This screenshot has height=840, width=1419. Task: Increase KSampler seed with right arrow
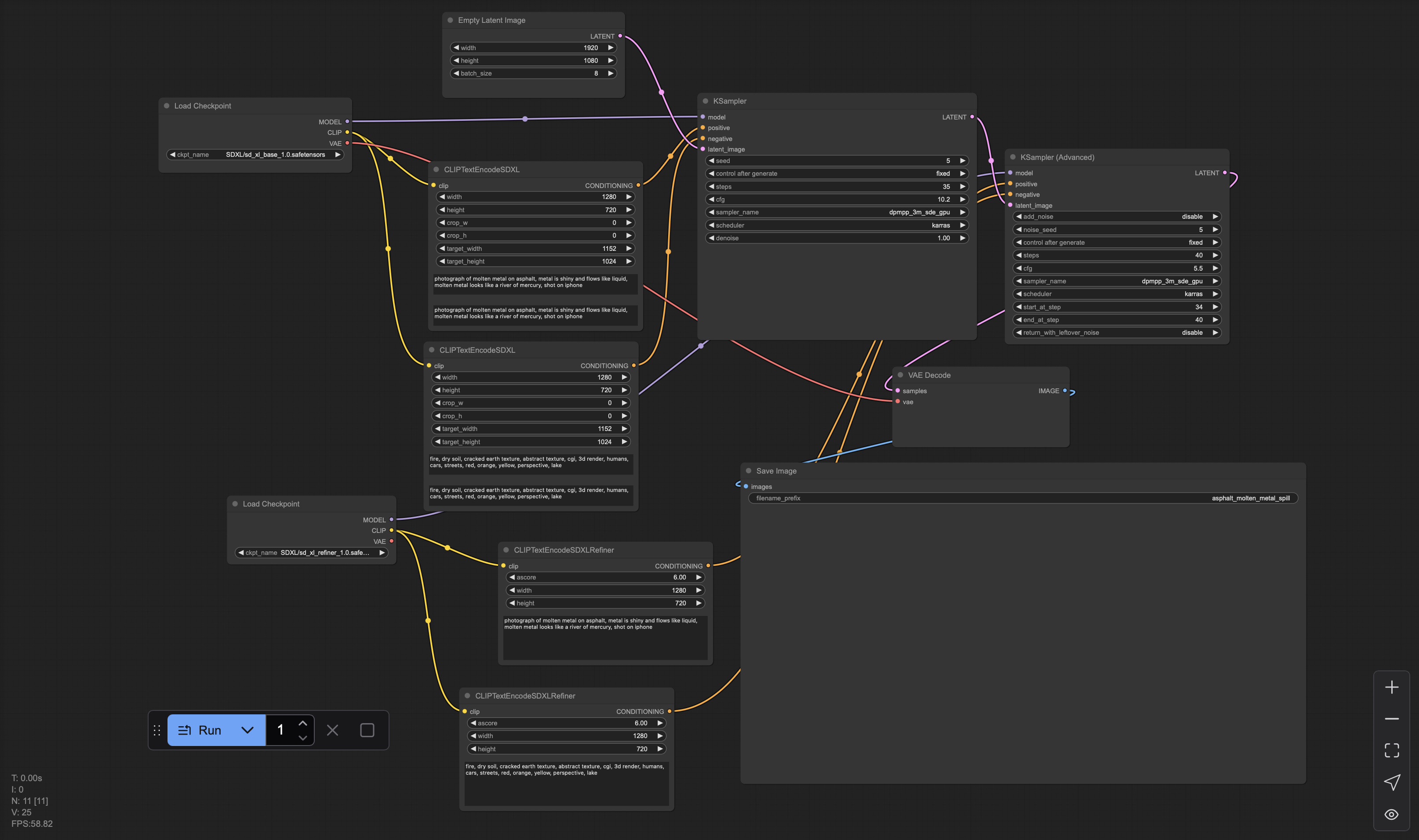[962, 161]
